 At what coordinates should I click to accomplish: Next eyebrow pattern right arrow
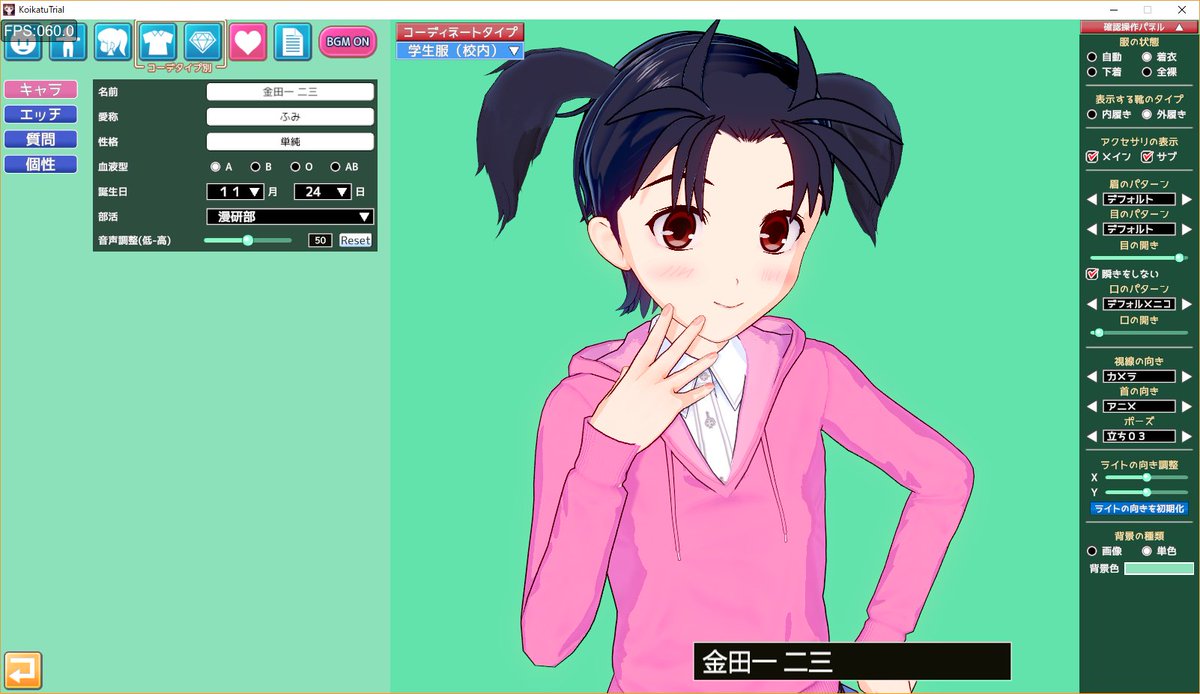click(x=1185, y=200)
